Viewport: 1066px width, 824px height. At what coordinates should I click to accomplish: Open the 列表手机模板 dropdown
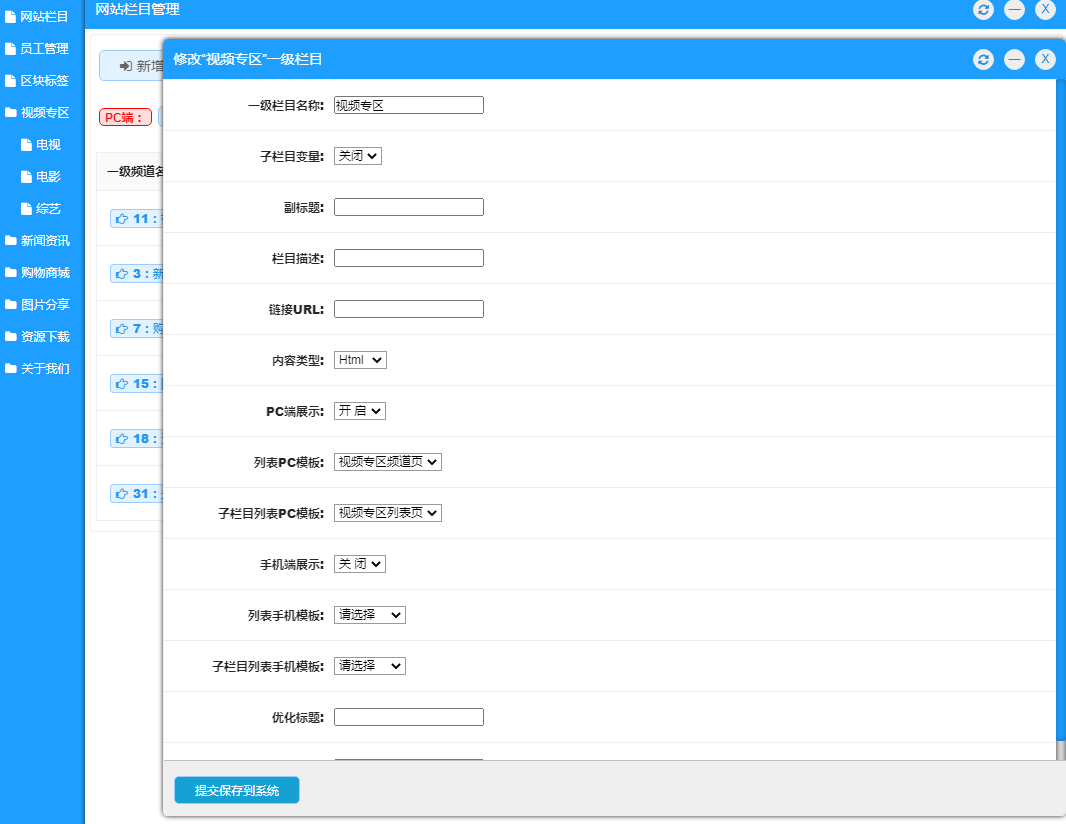tap(370, 615)
